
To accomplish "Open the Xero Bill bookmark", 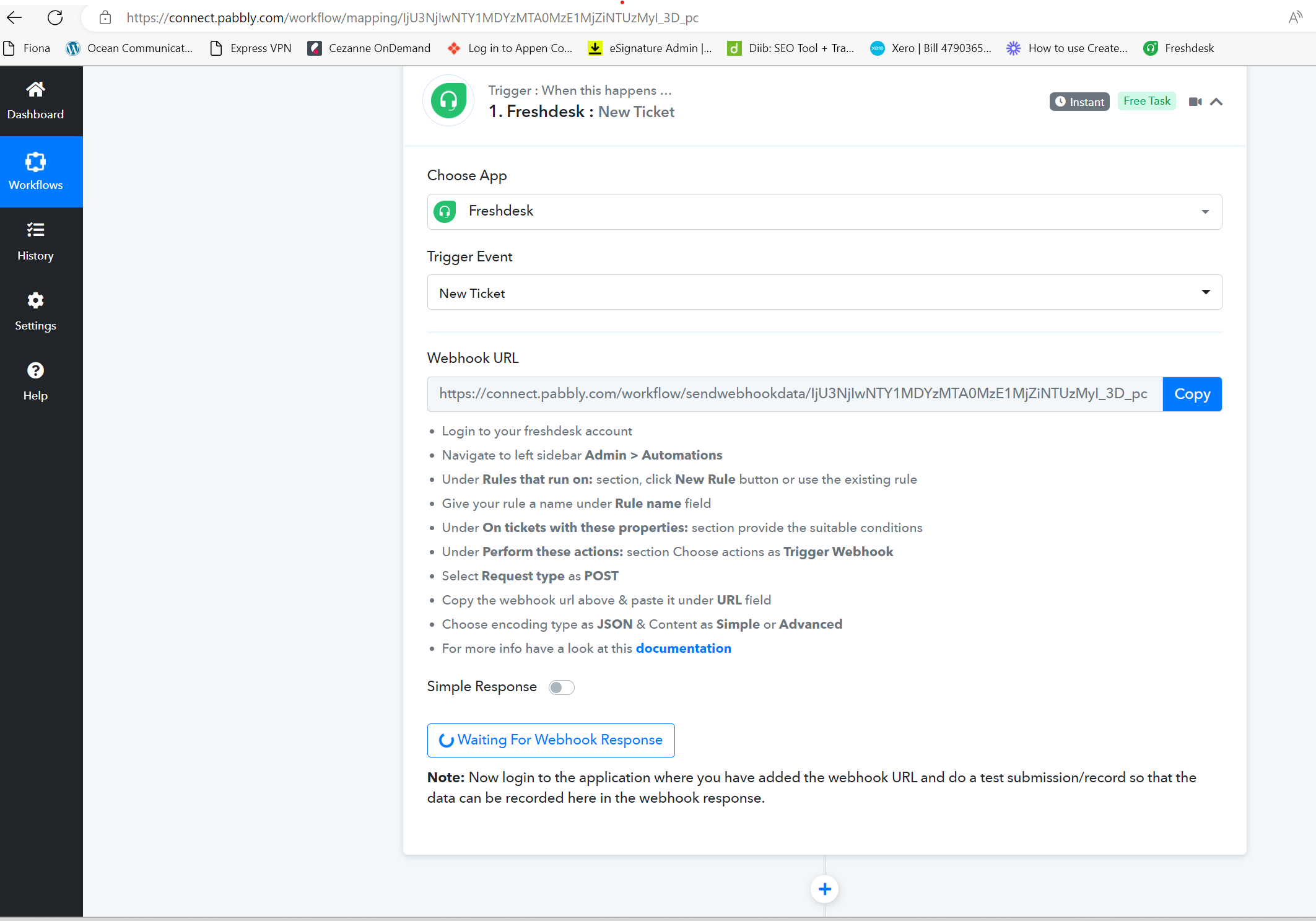I will pos(931,48).
